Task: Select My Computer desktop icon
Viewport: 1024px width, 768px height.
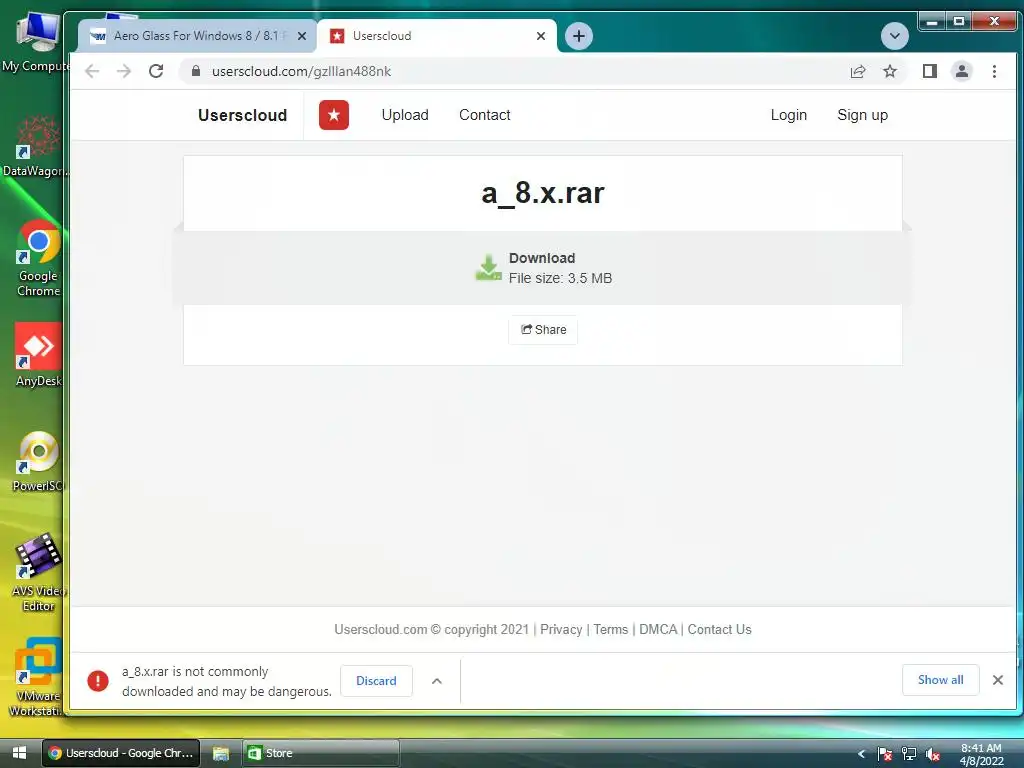Action: [36, 41]
